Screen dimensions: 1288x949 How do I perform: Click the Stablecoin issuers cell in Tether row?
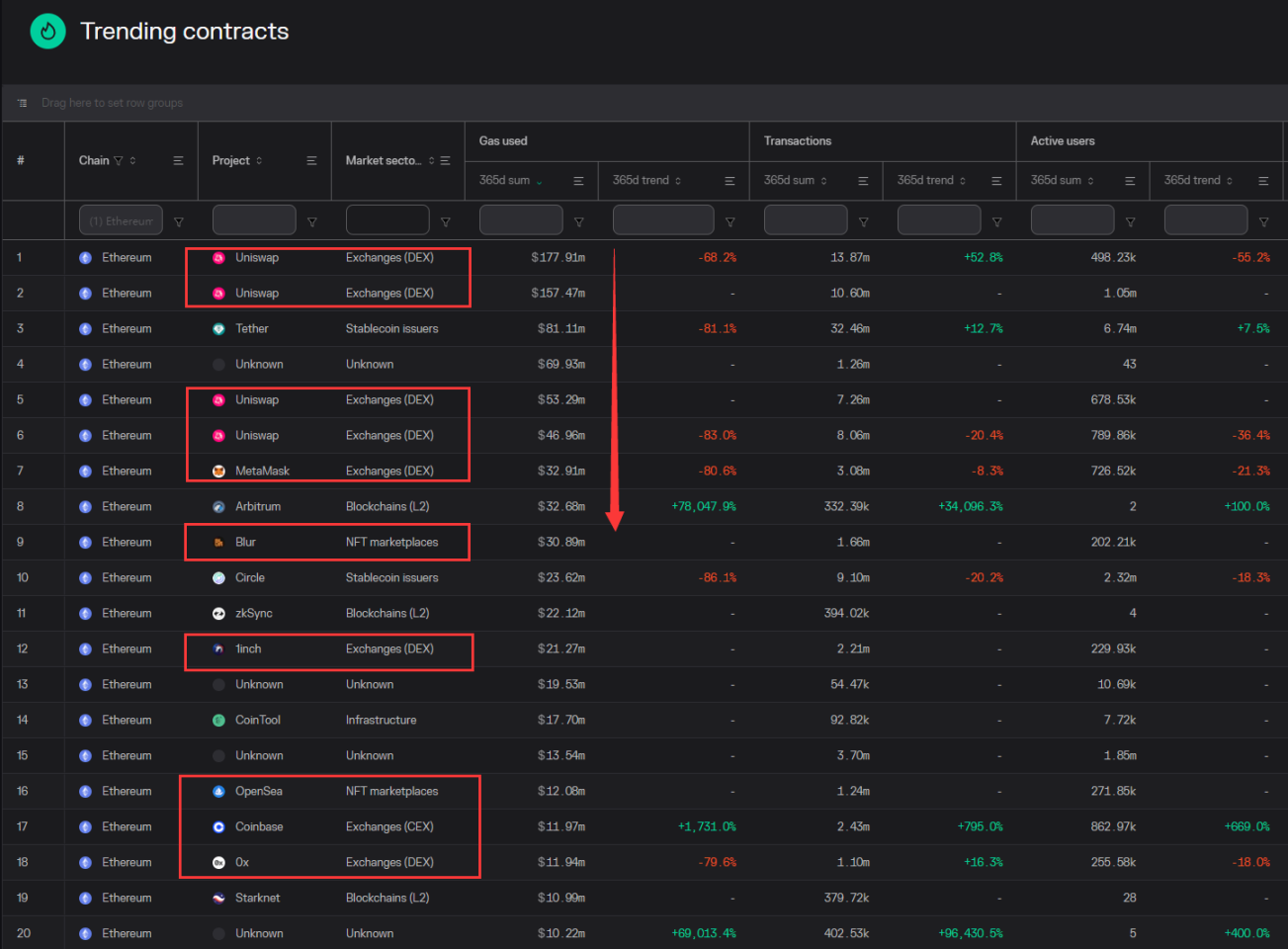392,329
